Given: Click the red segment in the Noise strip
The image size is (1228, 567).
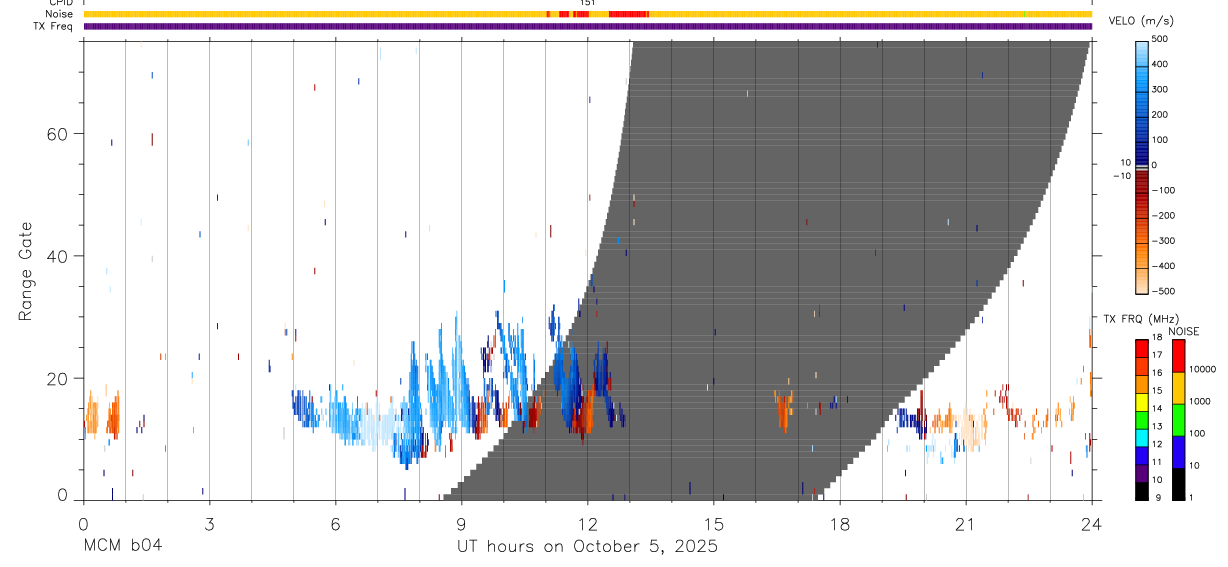Looking at the screenshot, I should 629,14.
